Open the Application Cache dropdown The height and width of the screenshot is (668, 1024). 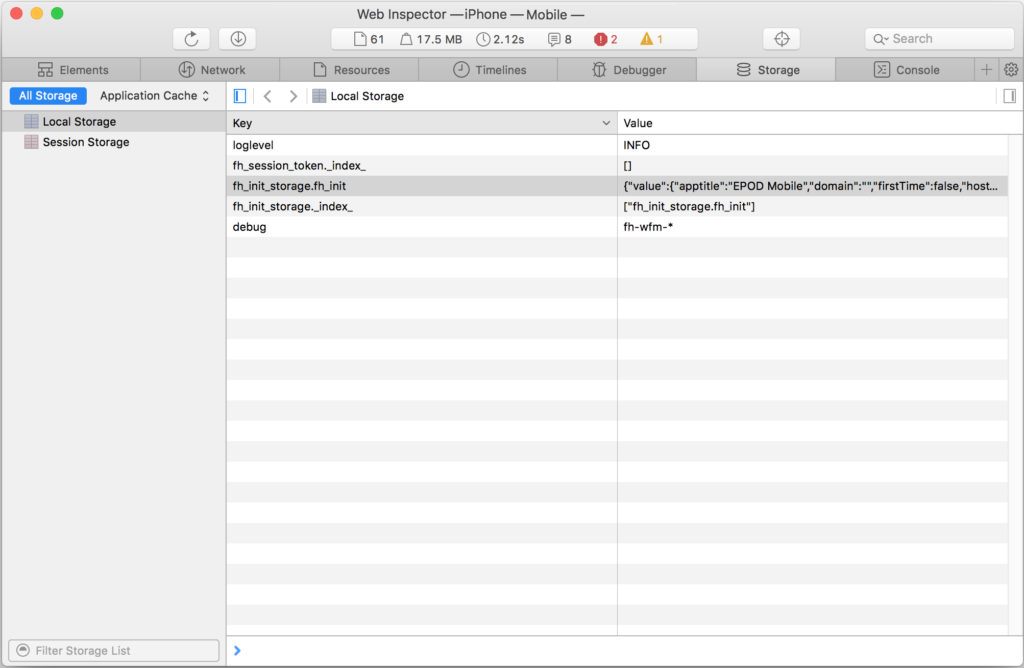pyautogui.click(x=155, y=96)
